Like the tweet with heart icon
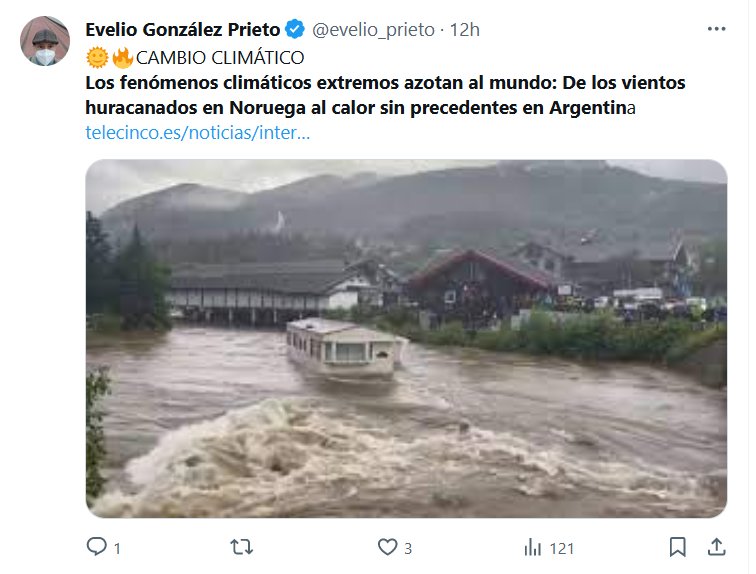756x574 pixels. pyautogui.click(x=387, y=547)
